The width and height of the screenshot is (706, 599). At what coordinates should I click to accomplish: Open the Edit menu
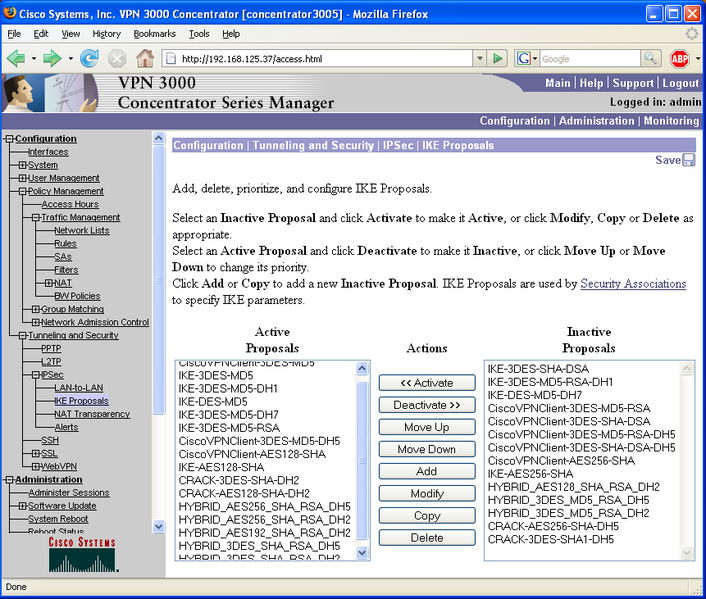[41, 34]
